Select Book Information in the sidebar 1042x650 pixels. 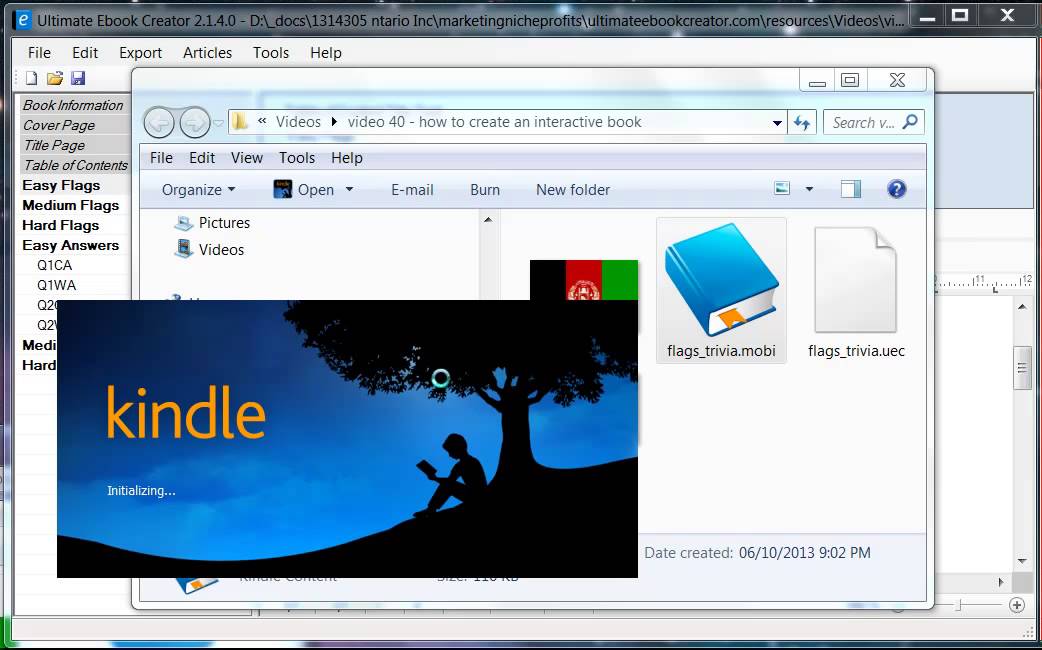73,105
